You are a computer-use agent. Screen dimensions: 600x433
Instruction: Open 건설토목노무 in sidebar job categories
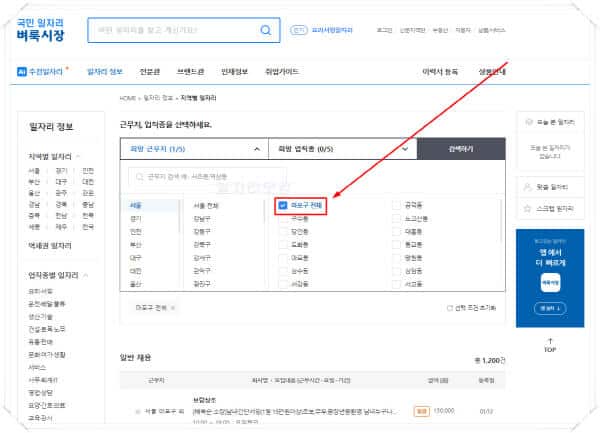click(47, 329)
